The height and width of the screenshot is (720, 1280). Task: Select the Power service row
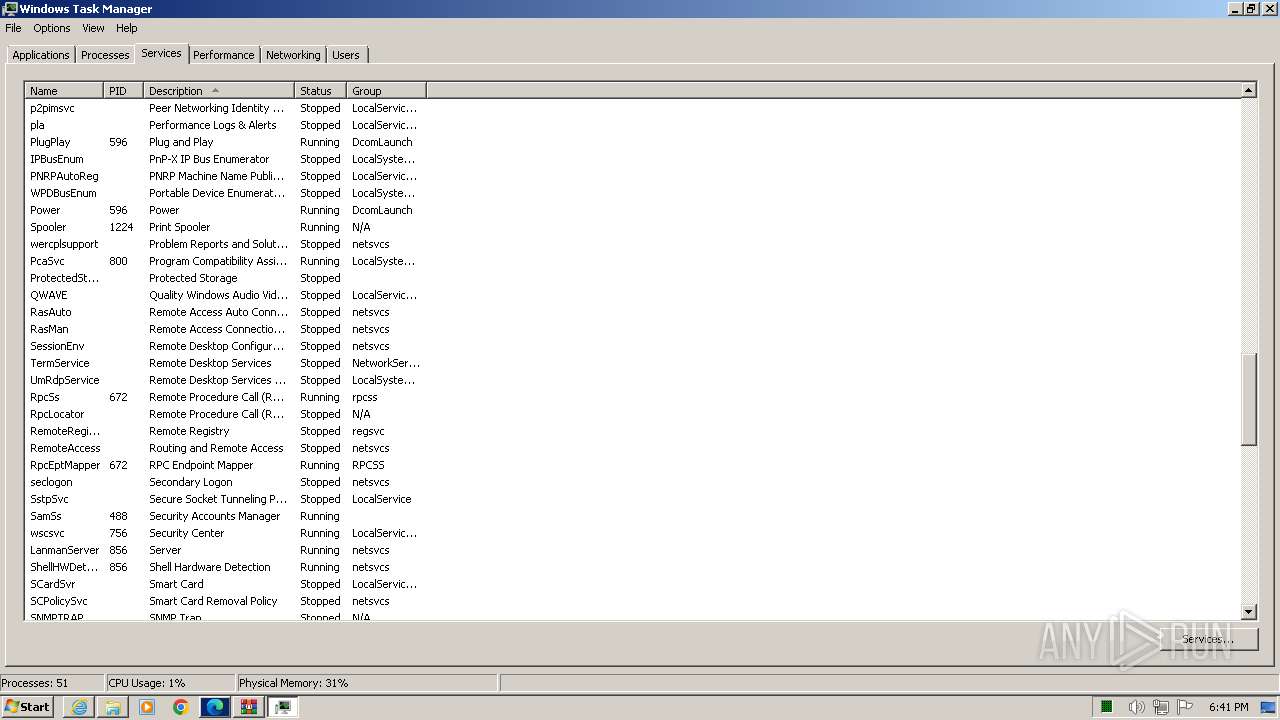(x=226, y=210)
